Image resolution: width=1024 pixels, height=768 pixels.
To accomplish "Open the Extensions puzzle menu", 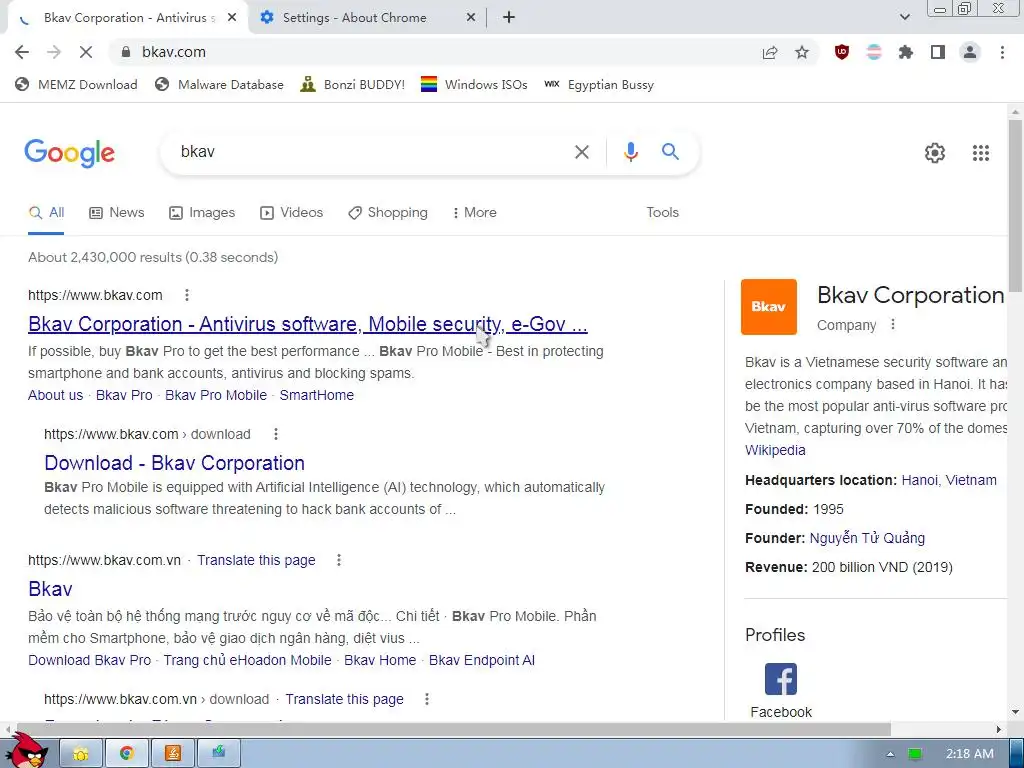I will 906,52.
